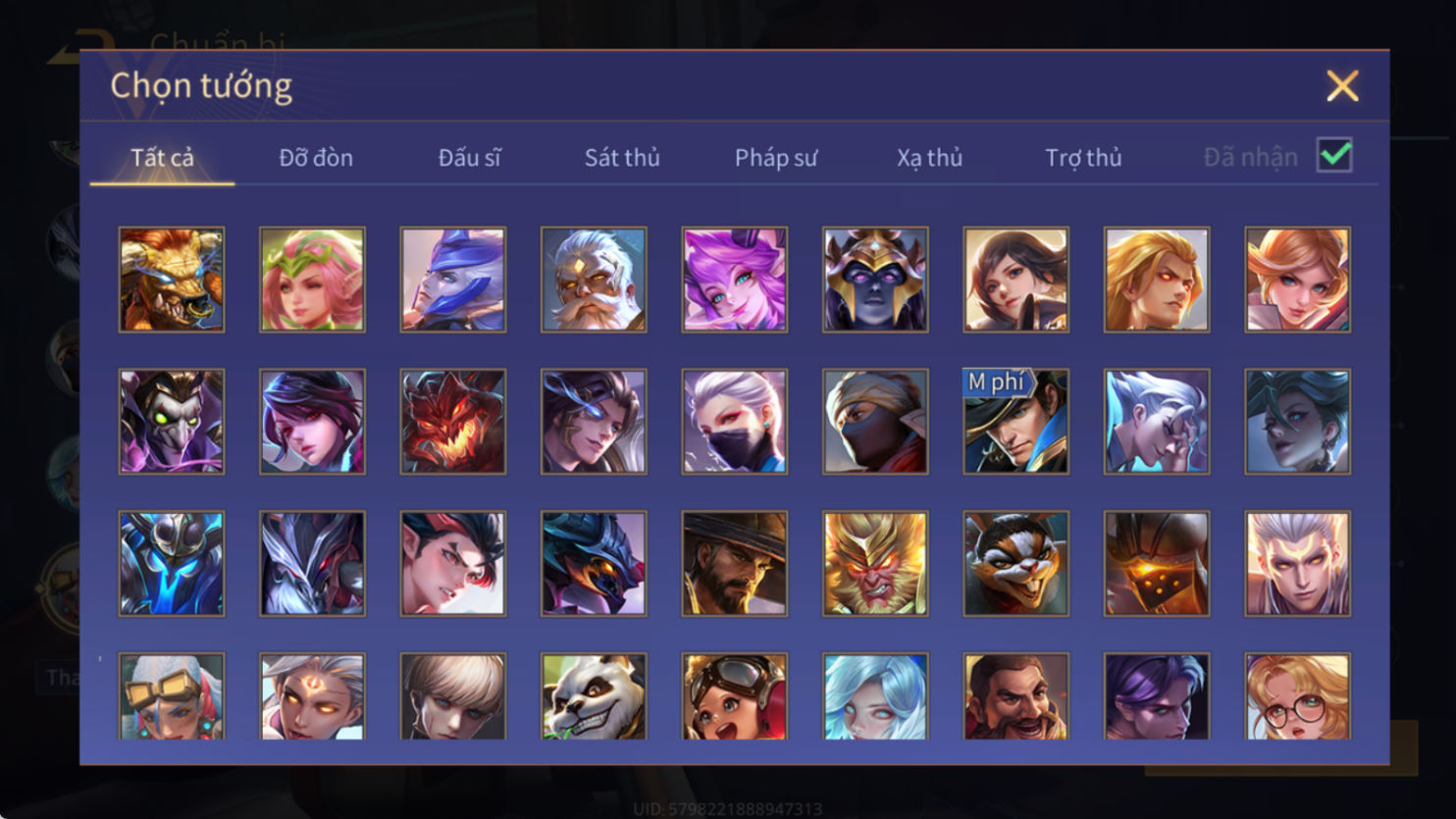This screenshot has width=1456, height=819.
Task: Select the horned golden bull hero portrait
Action: tap(172, 280)
